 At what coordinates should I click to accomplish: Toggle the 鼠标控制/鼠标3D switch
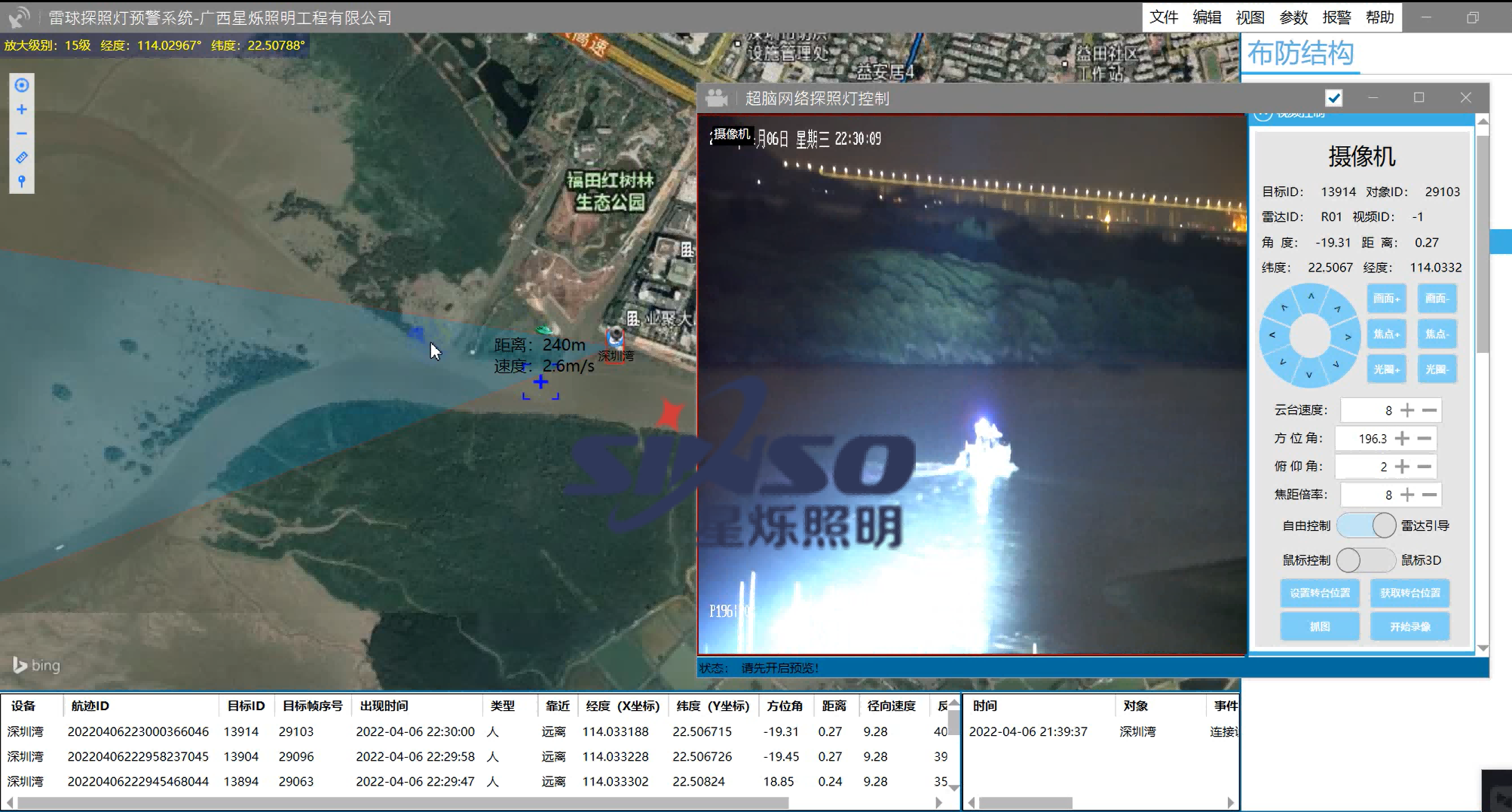coord(1365,560)
